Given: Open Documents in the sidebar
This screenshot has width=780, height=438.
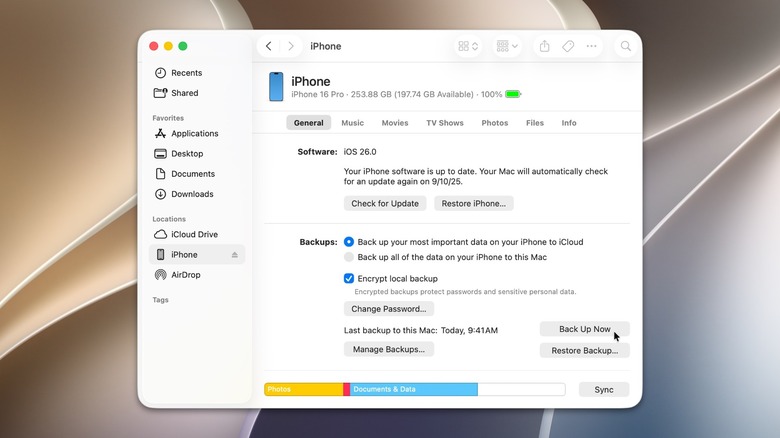Looking at the screenshot, I should [x=197, y=174].
